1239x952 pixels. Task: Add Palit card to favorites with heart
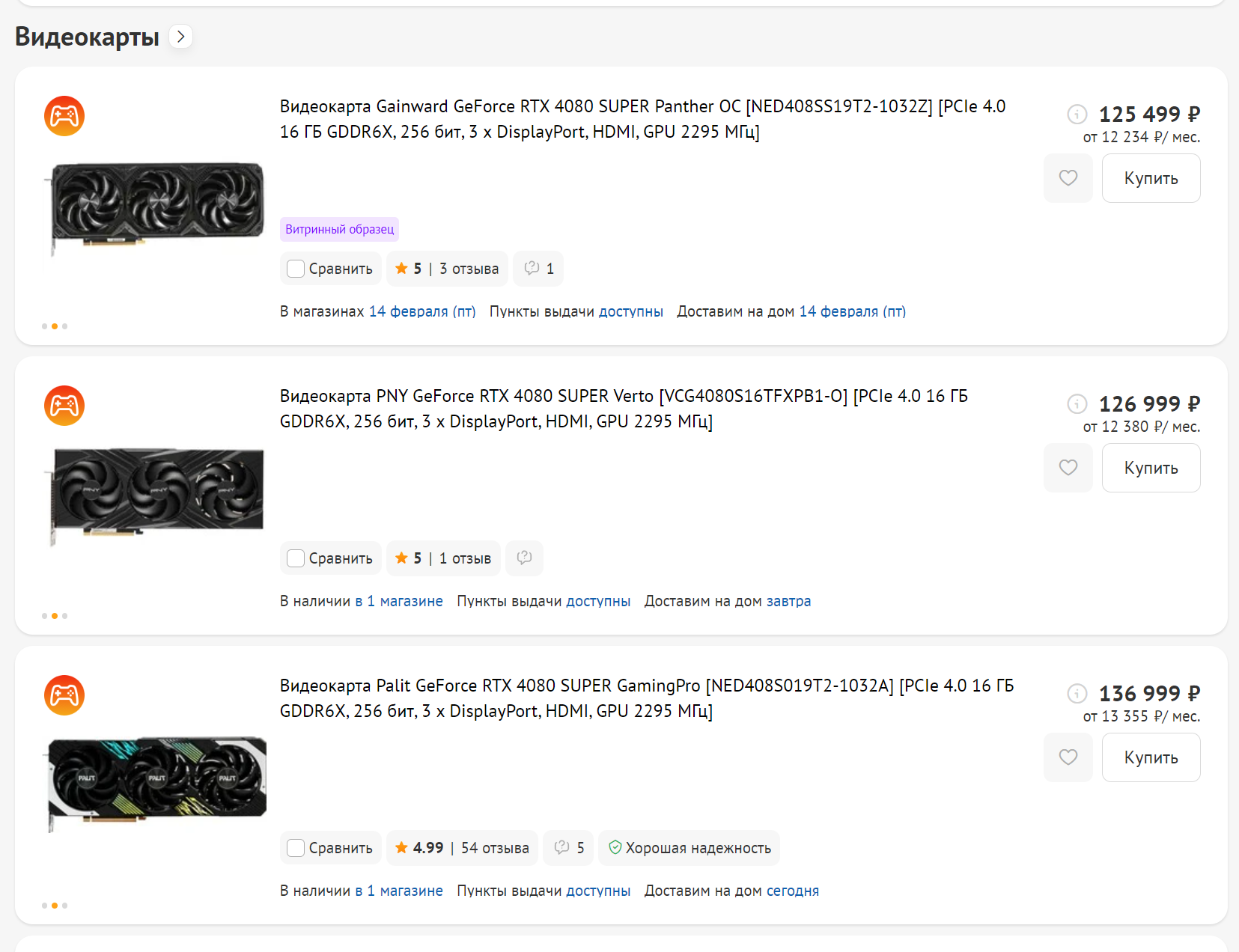(x=1068, y=757)
